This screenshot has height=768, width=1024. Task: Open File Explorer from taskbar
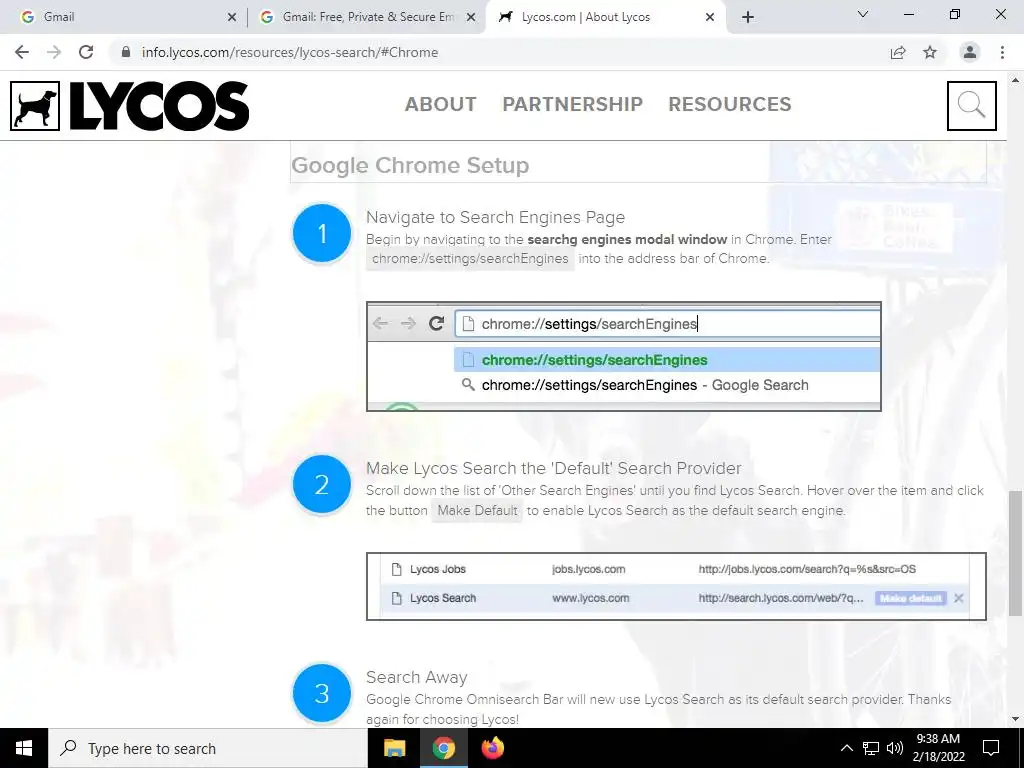tap(394, 748)
